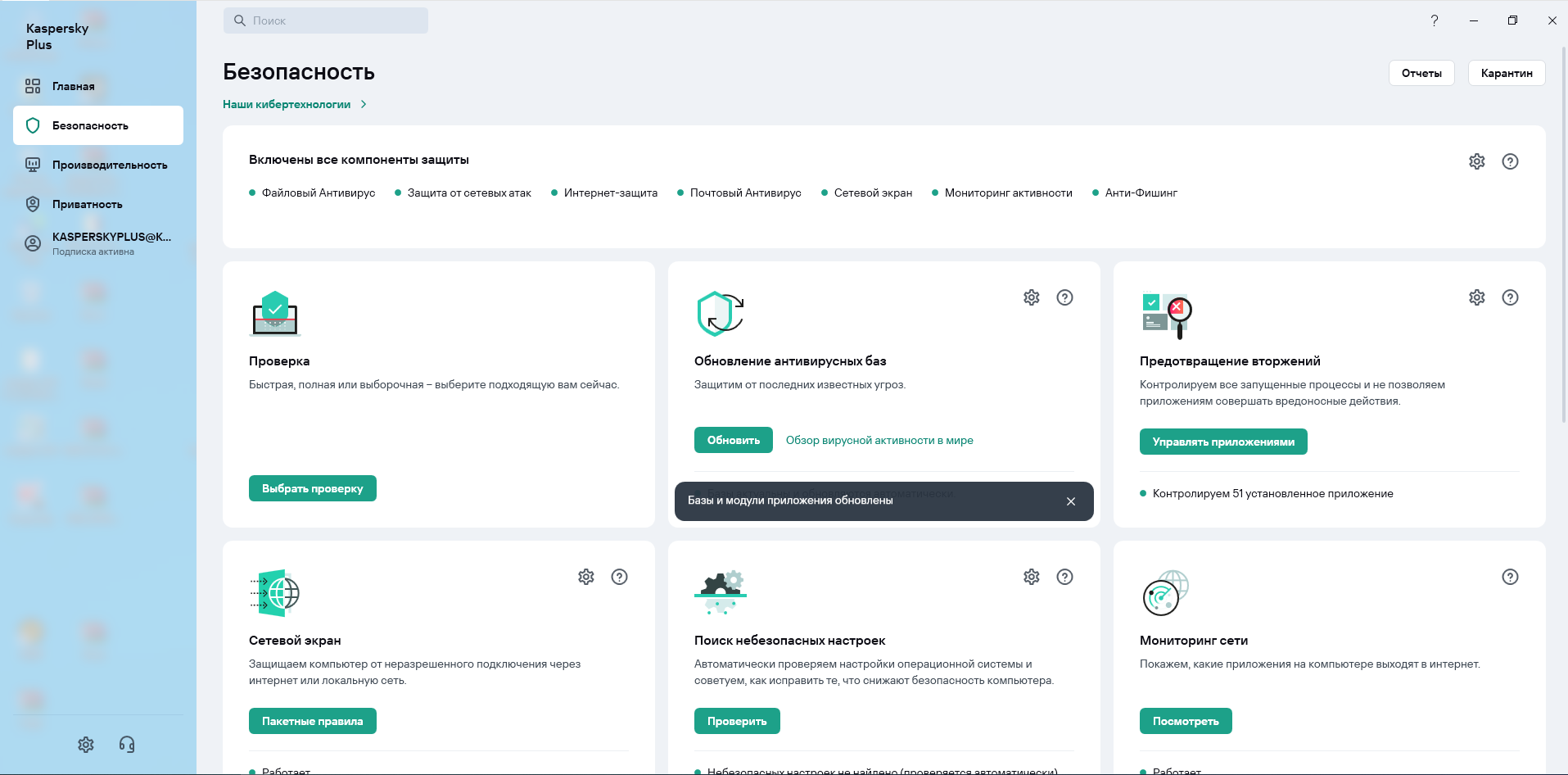Click Сетевой экран component in status list
The width and height of the screenshot is (1568, 775).
coord(866,193)
